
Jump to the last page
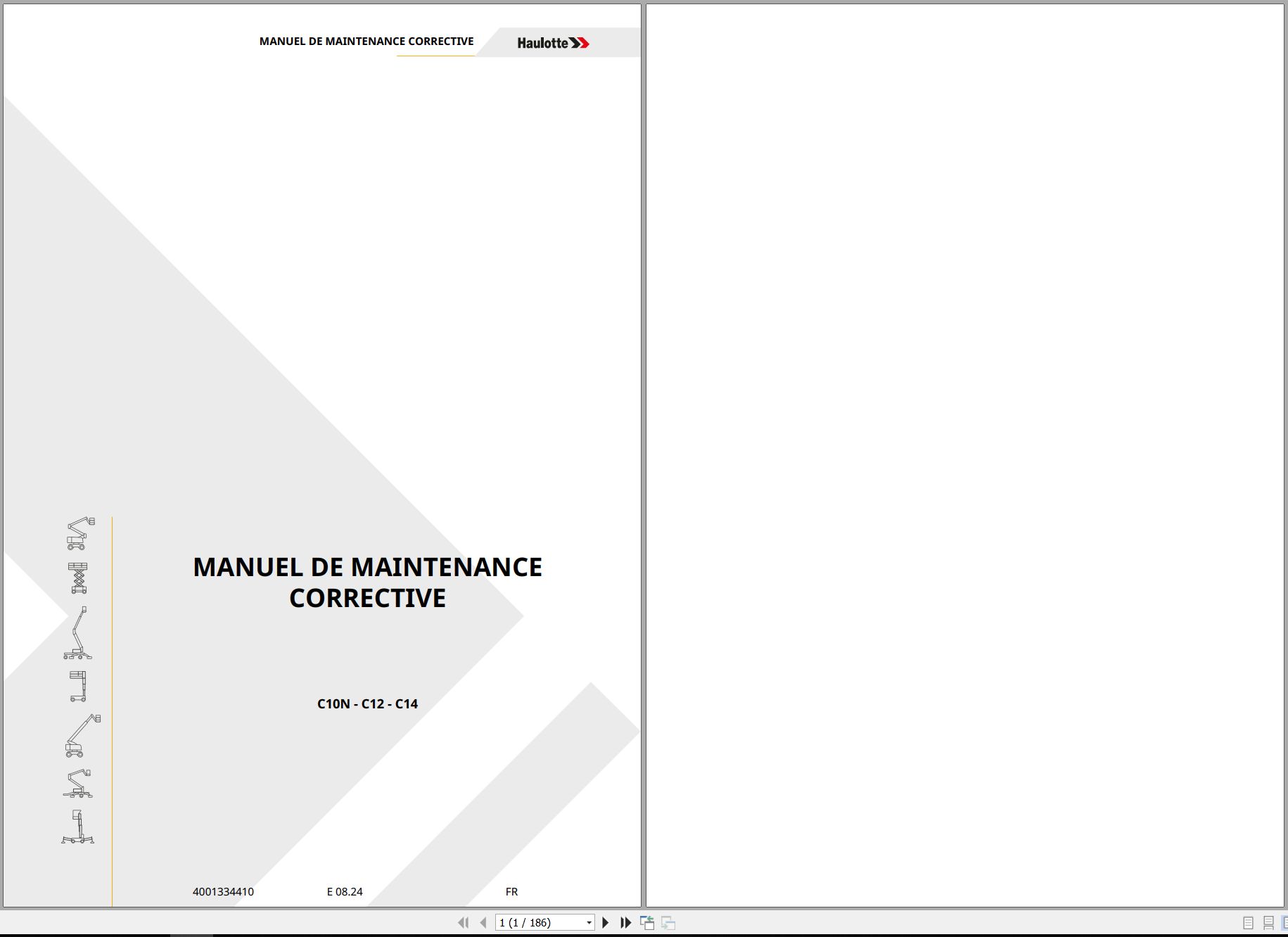click(625, 922)
